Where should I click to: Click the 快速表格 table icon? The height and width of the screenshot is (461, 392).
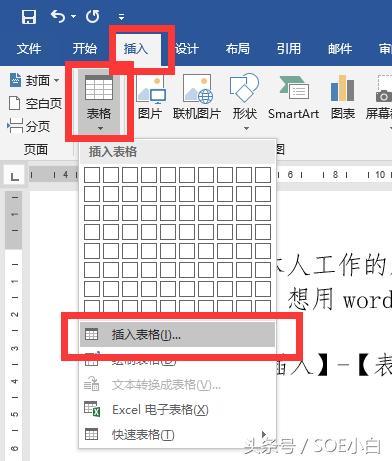click(91, 434)
